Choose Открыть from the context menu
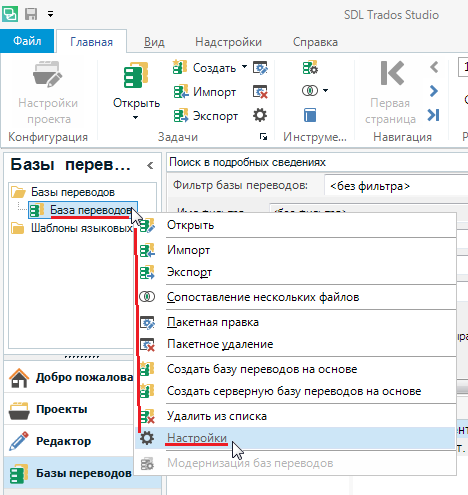Image resolution: width=468 pixels, height=495 pixels. click(x=295, y=225)
